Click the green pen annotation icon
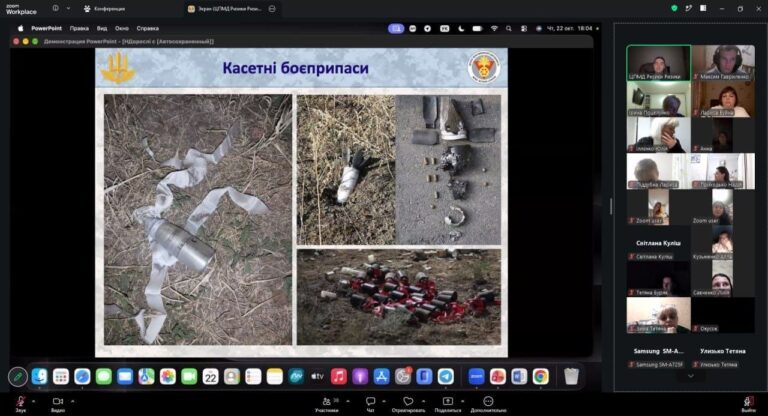The width and height of the screenshot is (768, 416). pyautogui.click(x=18, y=377)
